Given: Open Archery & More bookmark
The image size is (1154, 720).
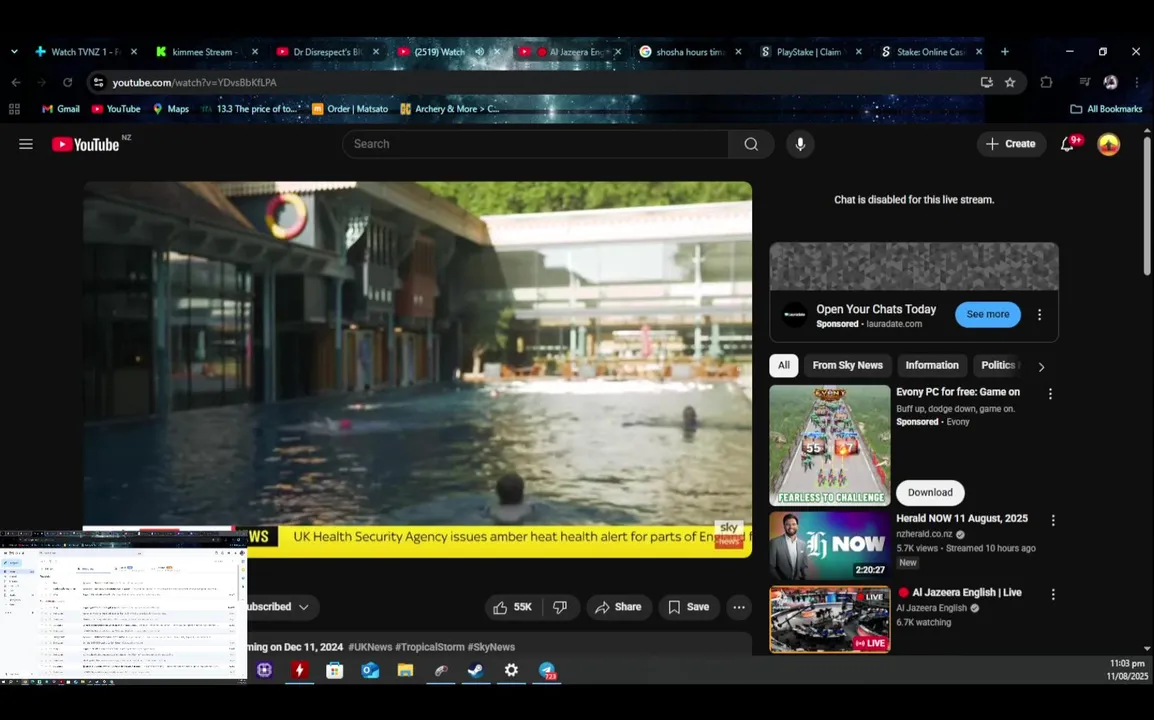Looking at the screenshot, I should click(450, 109).
